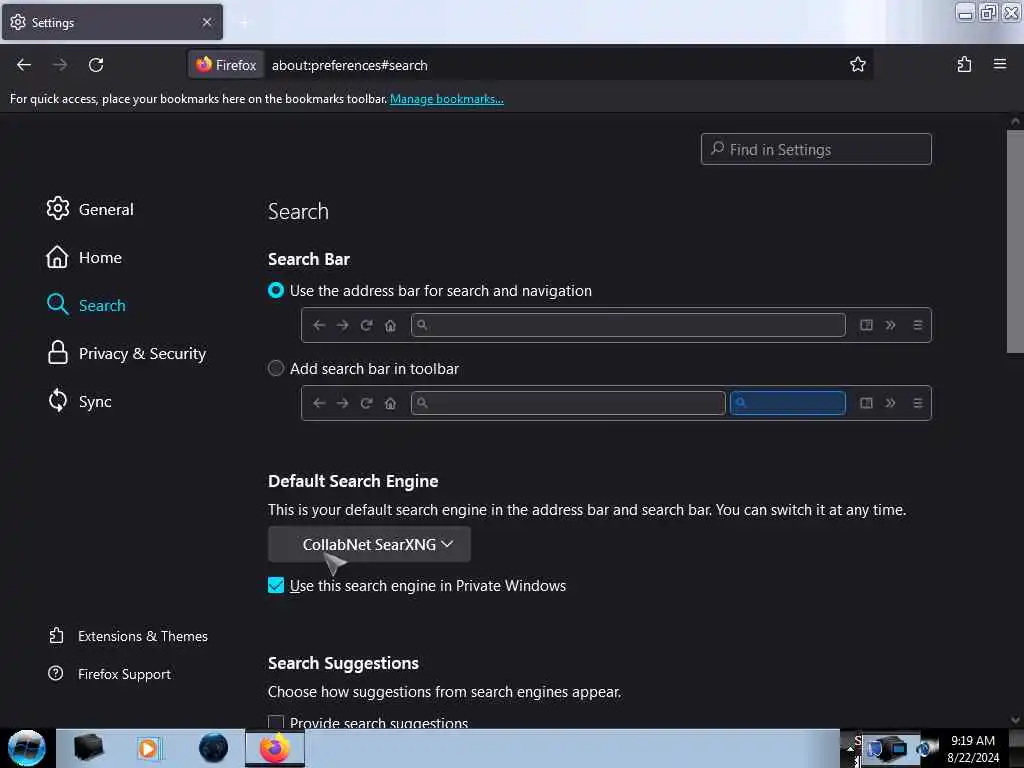
Task: Open the globe browser icon in taskbar
Action: [213, 748]
